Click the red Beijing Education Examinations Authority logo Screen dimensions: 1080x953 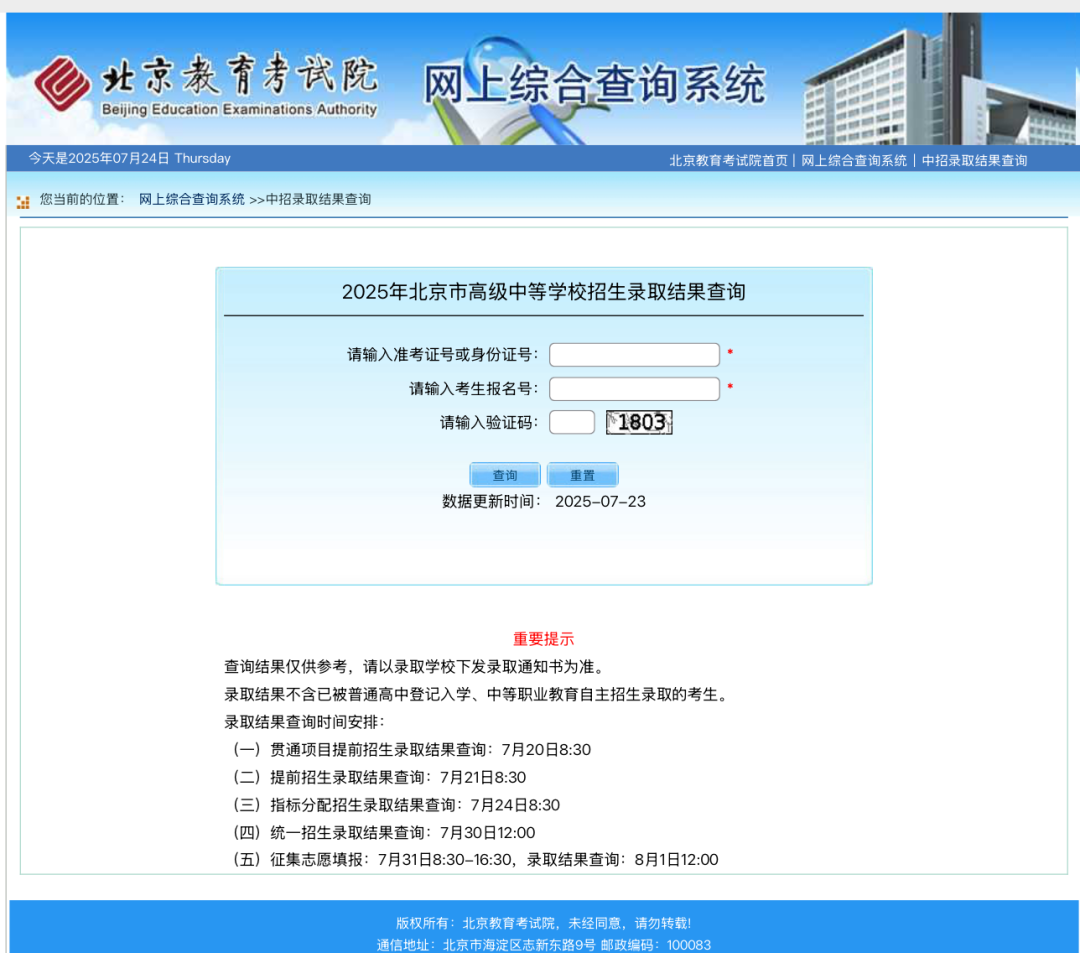point(61,82)
